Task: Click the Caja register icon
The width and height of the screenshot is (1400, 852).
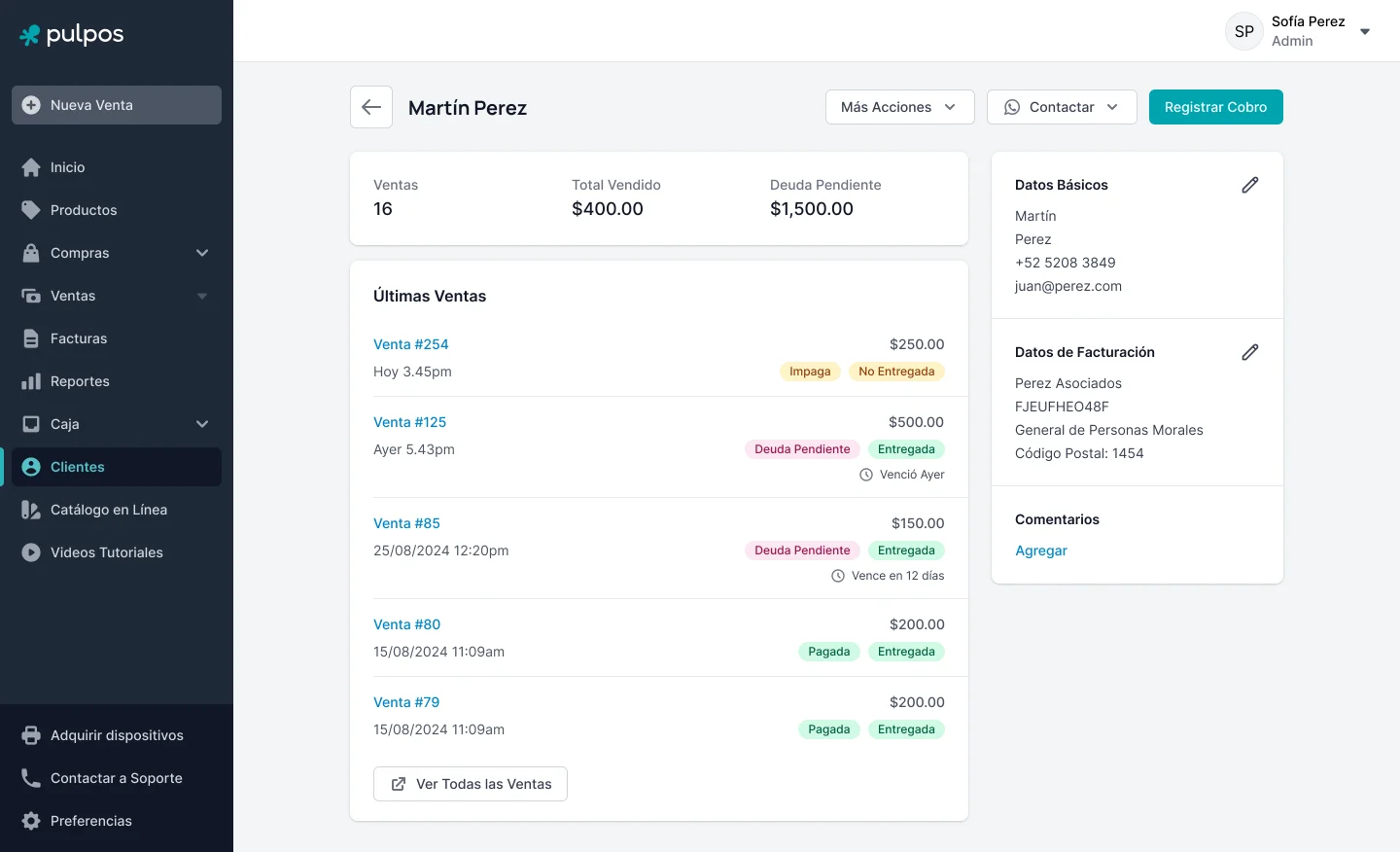Action: point(31,424)
